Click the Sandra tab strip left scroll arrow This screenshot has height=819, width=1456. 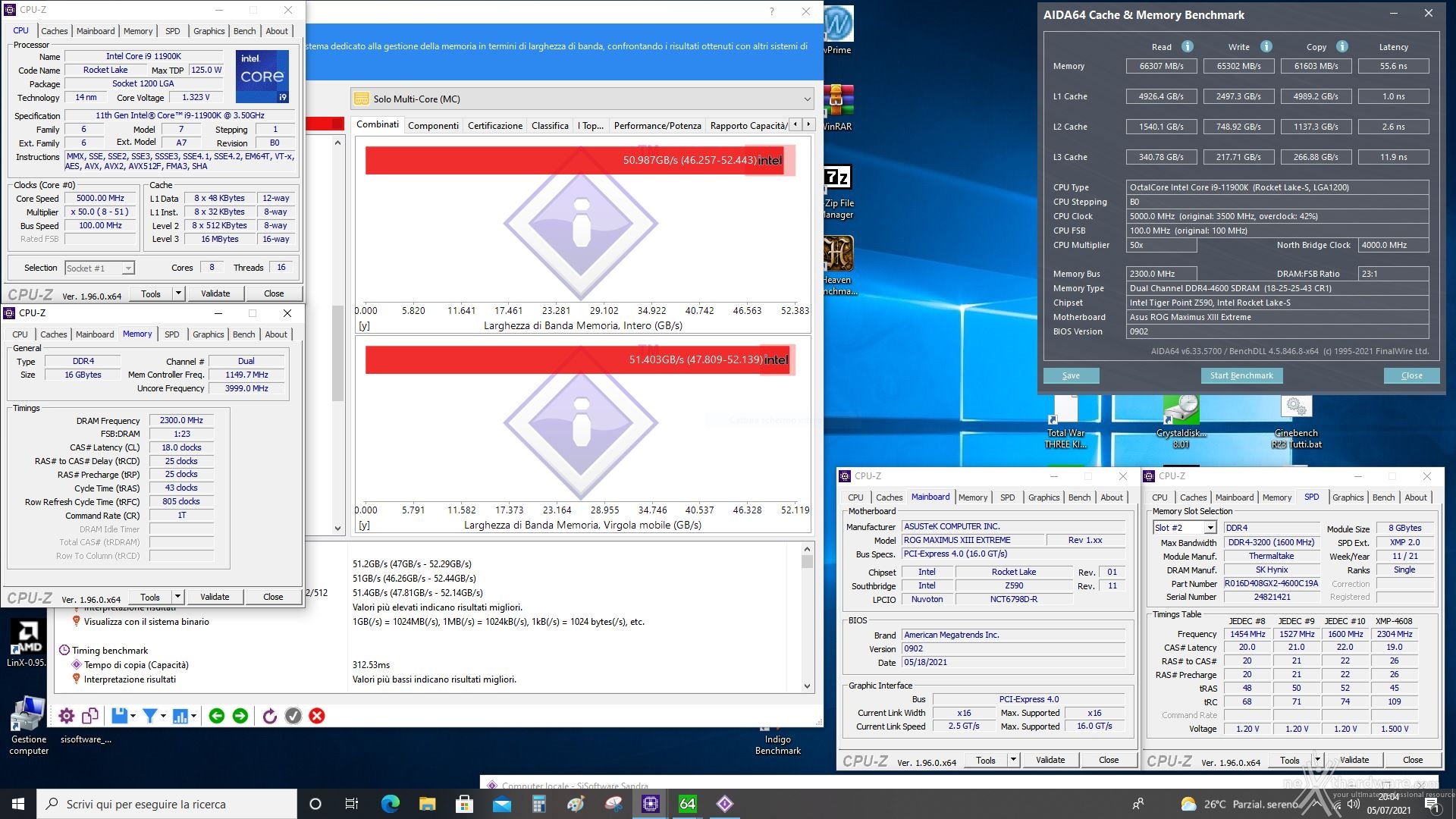tap(795, 124)
